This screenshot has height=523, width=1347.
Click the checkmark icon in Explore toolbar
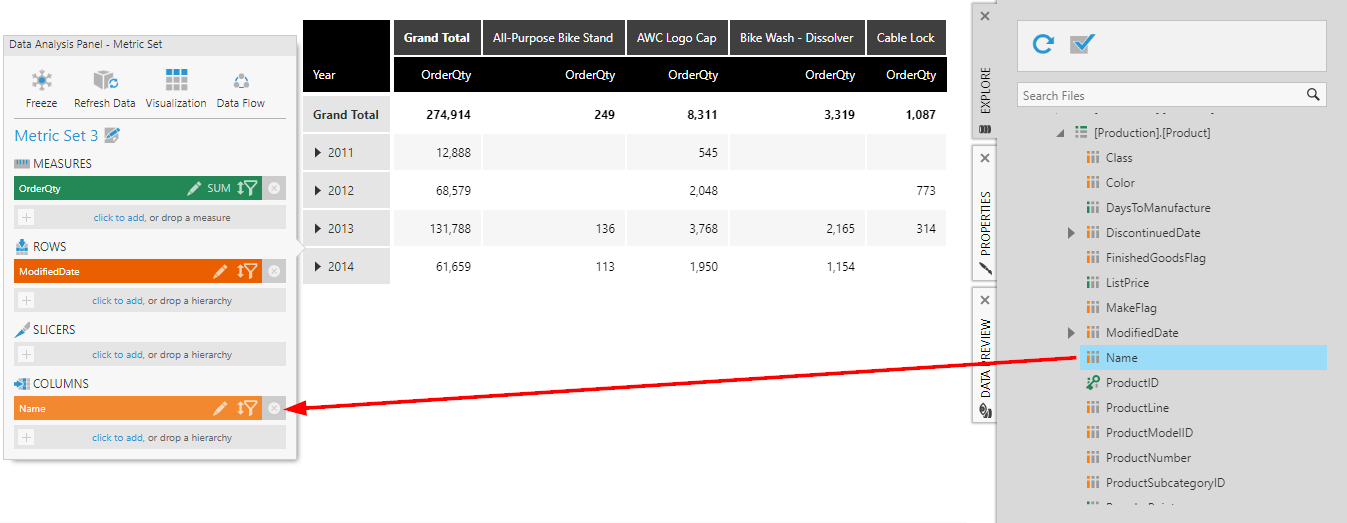[x=1082, y=44]
